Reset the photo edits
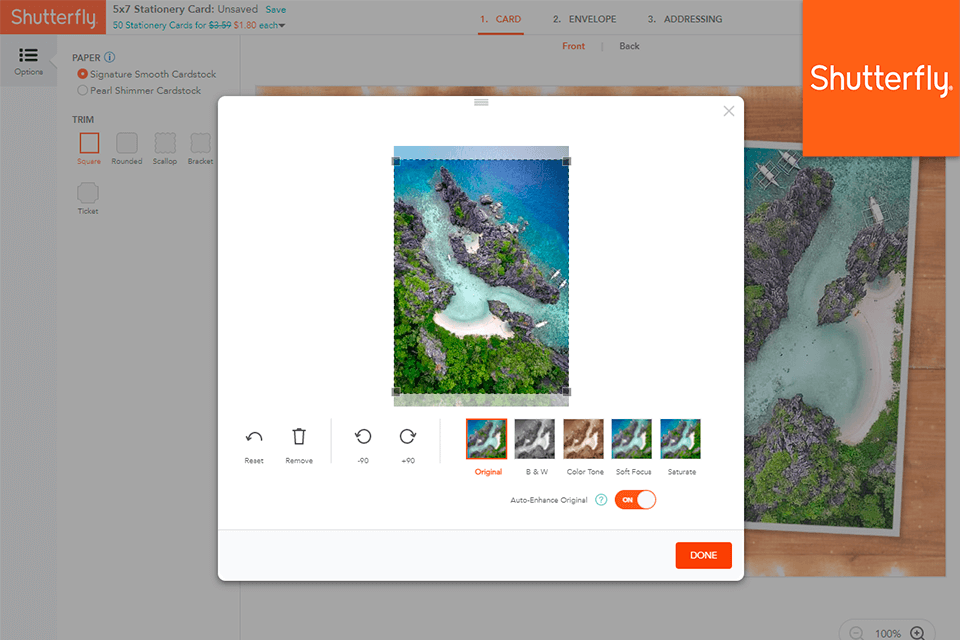 (254, 437)
